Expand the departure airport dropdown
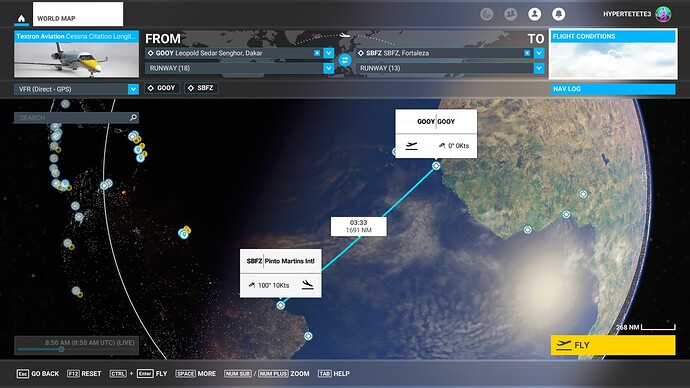Viewport: 690px width, 388px height. [x=329, y=53]
